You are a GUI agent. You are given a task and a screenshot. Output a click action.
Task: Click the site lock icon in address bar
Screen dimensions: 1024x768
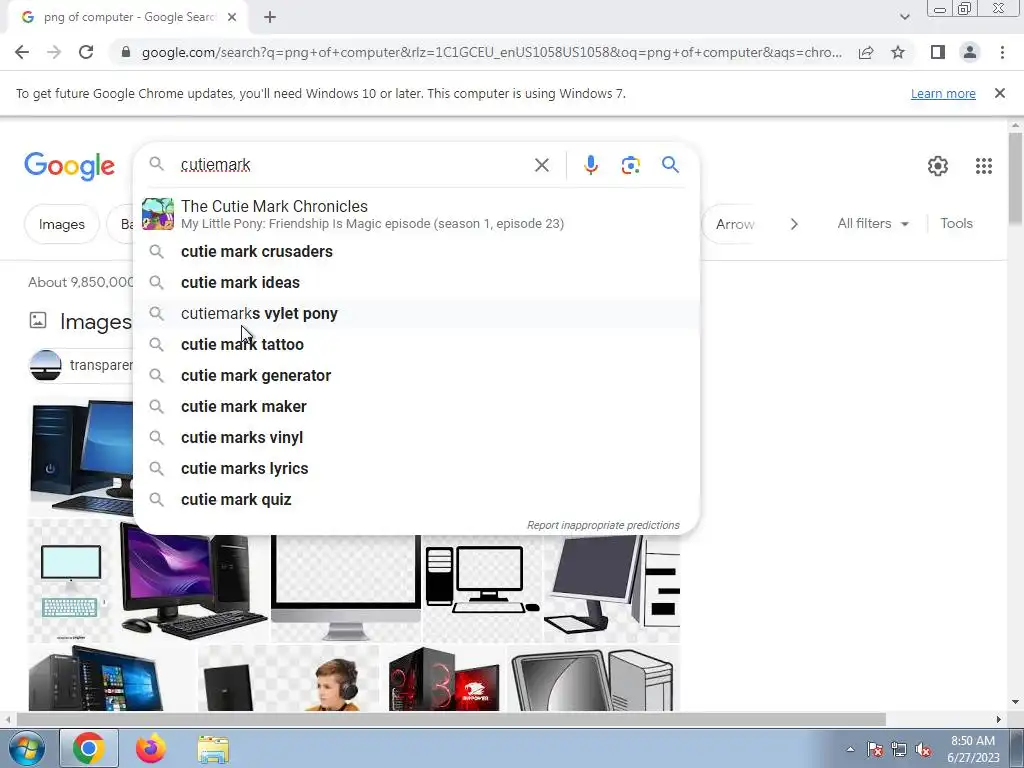coord(125,52)
